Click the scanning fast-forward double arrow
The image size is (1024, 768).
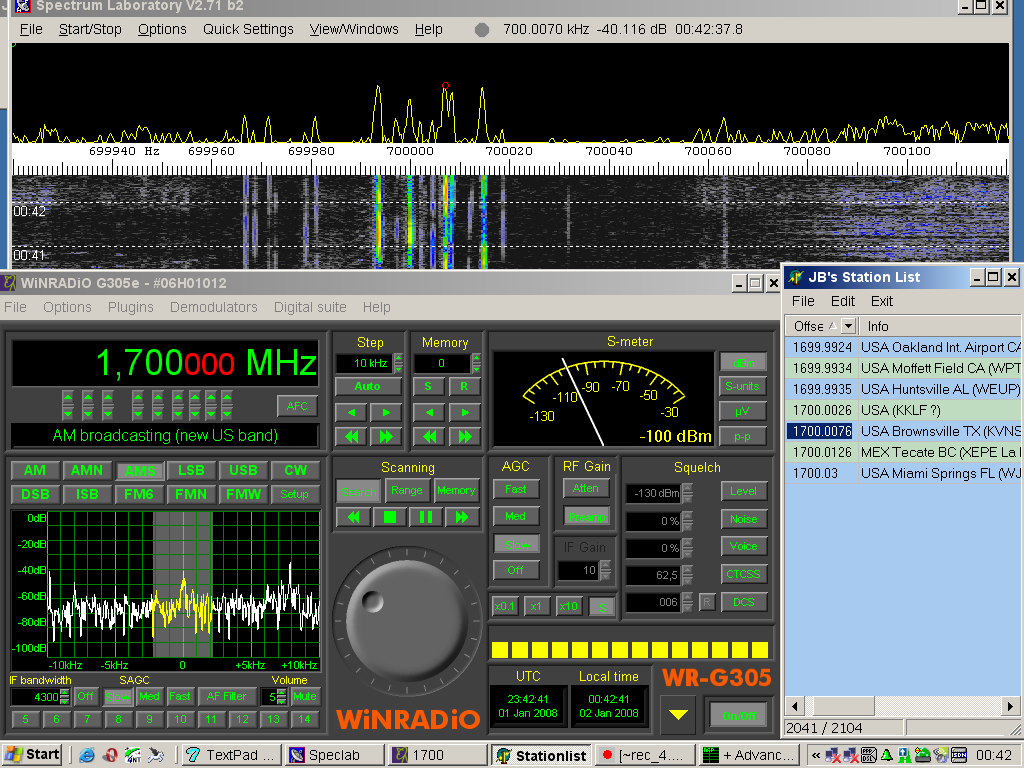pyautogui.click(x=461, y=517)
